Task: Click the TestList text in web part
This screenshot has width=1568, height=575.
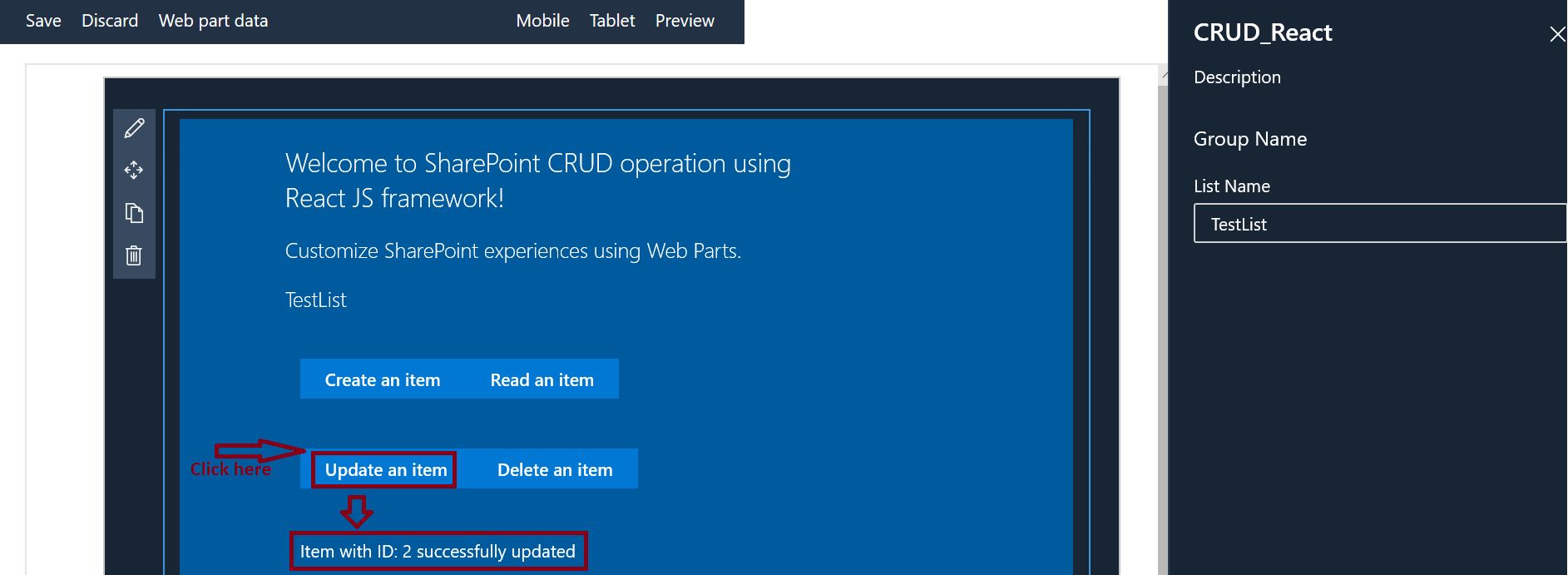Action: (316, 300)
